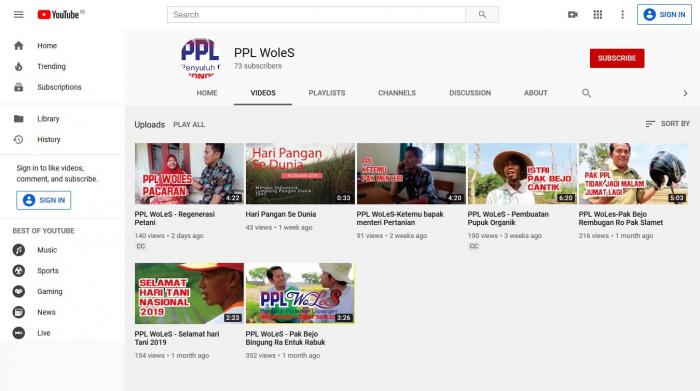Viewport: 700px width, 391px height.
Task: Open title PPL WoLeS-Ketemu bapak menteri Pertanian
Action: coord(400,218)
